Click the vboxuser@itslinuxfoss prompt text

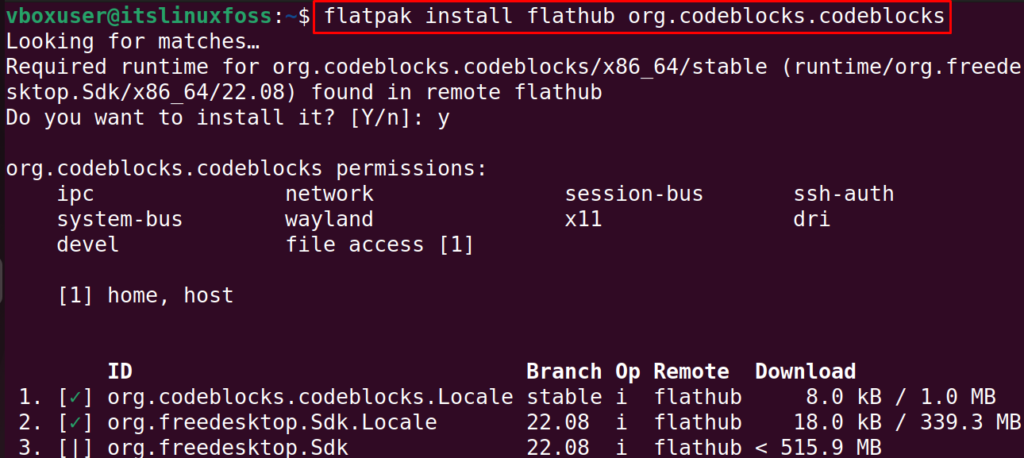[x=138, y=17]
